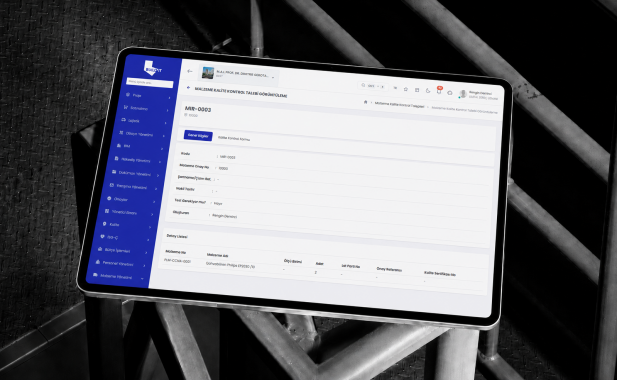Click the grey back arrow beside project selector

(x=190, y=71)
